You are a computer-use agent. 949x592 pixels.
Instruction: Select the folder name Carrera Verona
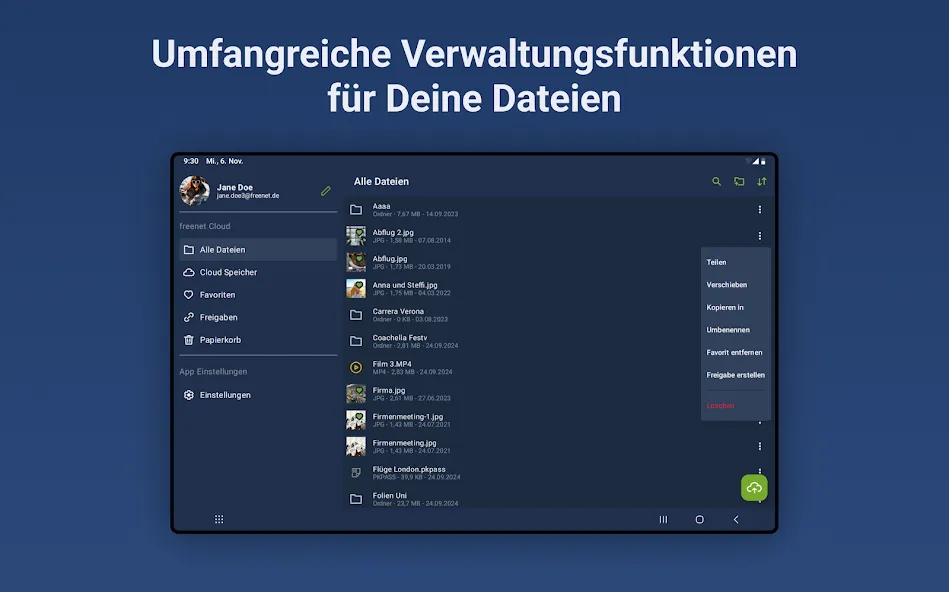[x=398, y=311]
